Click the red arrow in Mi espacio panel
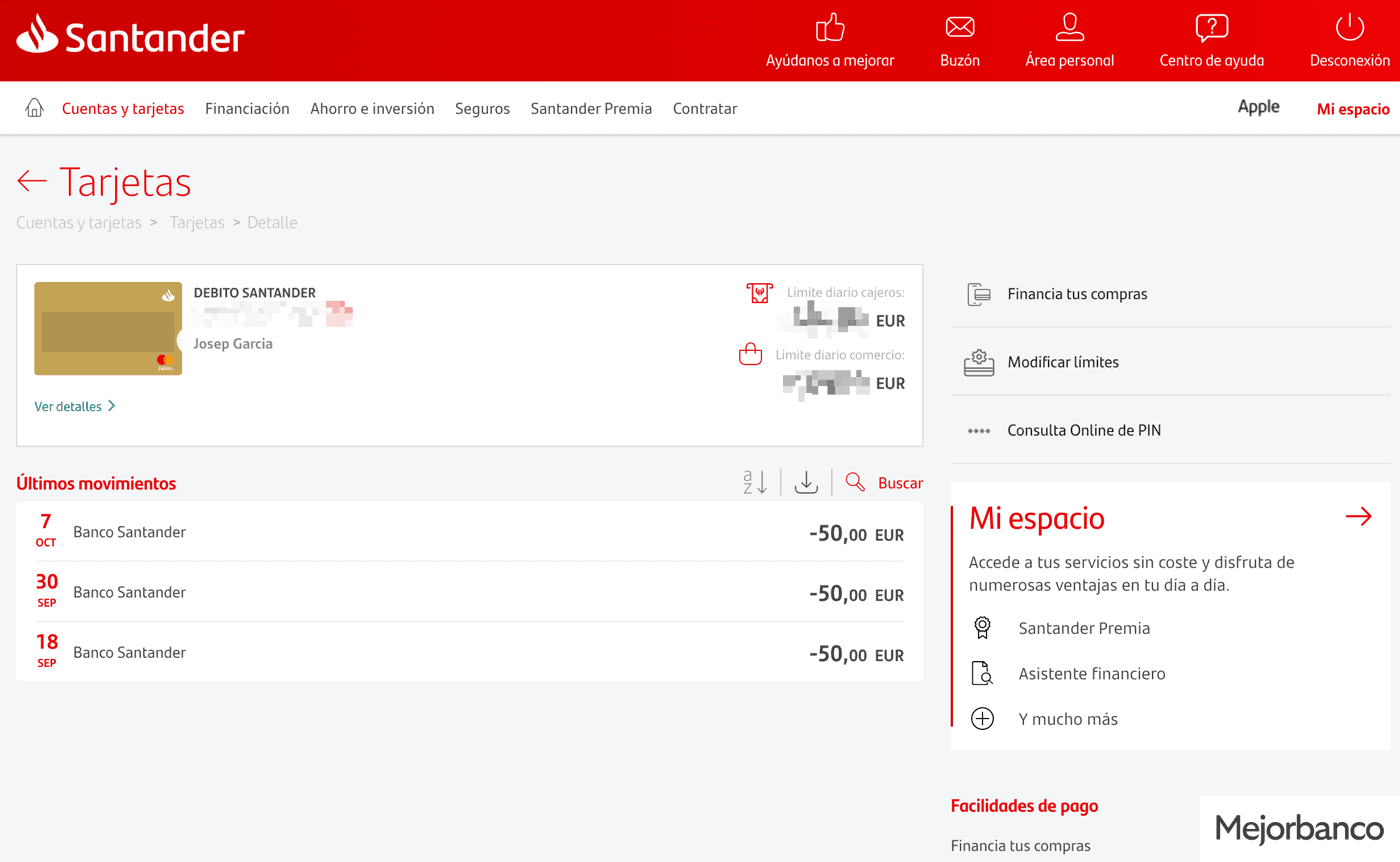Screen dimensions: 1400x862 1358,516
